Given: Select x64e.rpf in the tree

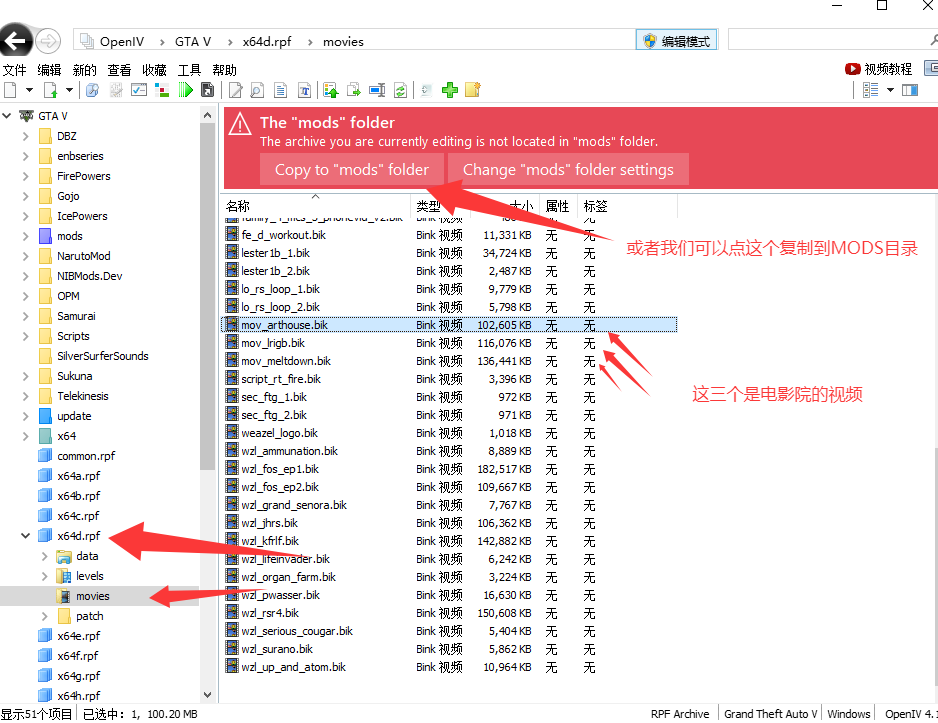Looking at the screenshot, I should click(x=78, y=636).
